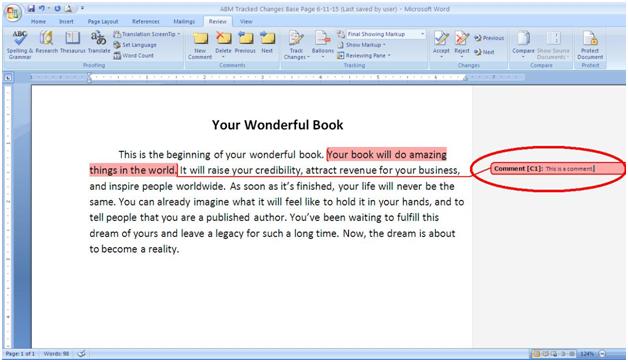Accept the tracked change
Screen dimensions: 628x362
pos(441,44)
